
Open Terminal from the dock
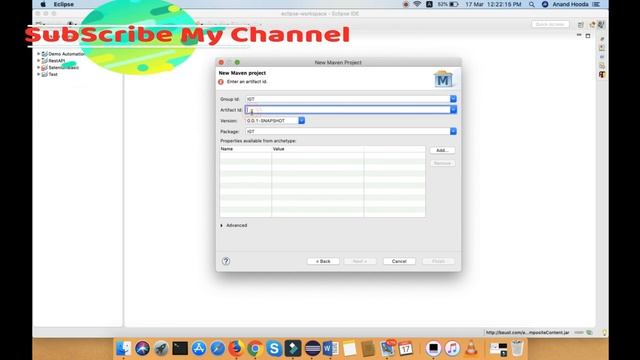coord(180,348)
